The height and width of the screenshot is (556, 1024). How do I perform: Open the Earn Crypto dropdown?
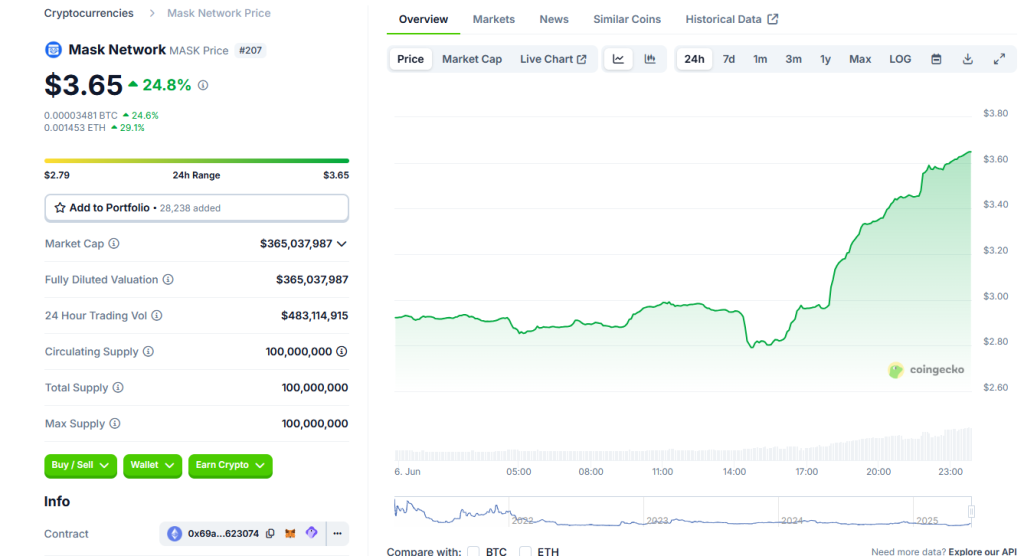[230, 465]
